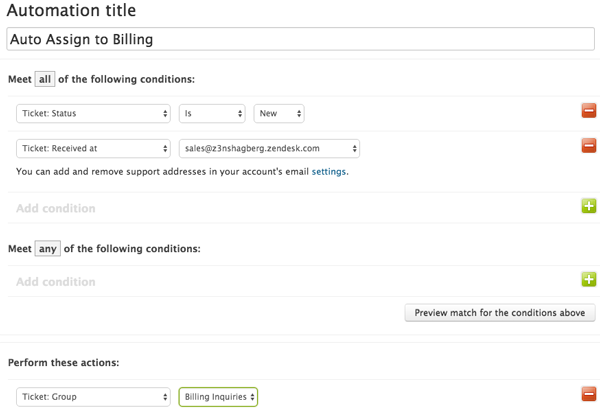Click Preview match for the conditions above
The image size is (600, 409).
[x=500, y=313]
